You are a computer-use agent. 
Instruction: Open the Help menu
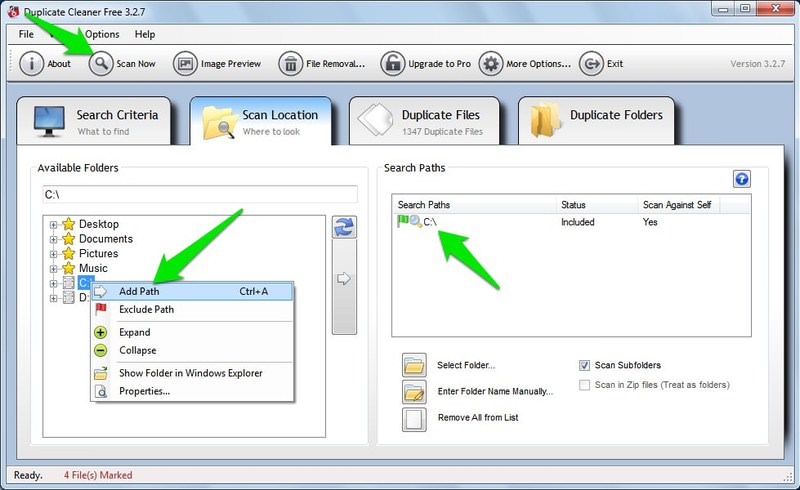[x=145, y=34]
